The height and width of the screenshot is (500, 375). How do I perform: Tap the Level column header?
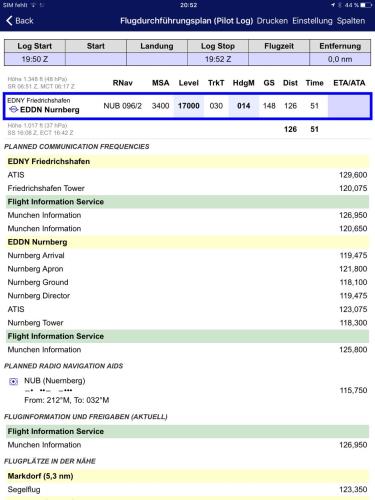click(x=189, y=83)
